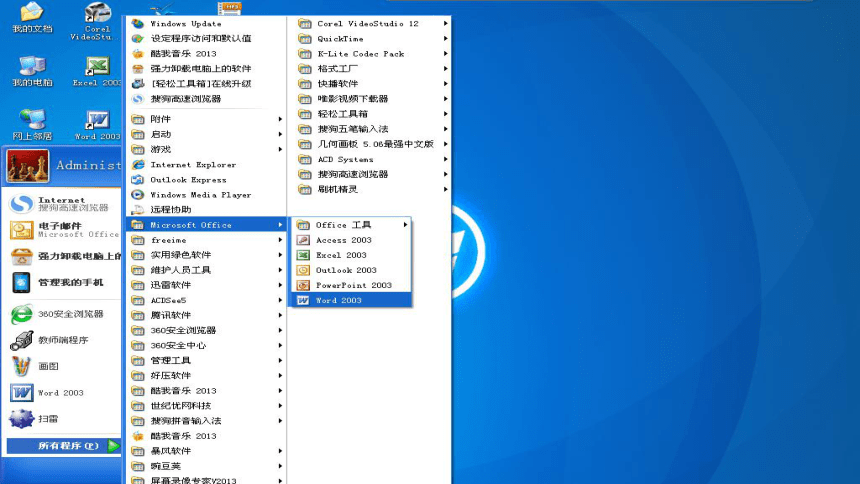
Task: Expand the QuickTime folder arrow
Action: 445,39
